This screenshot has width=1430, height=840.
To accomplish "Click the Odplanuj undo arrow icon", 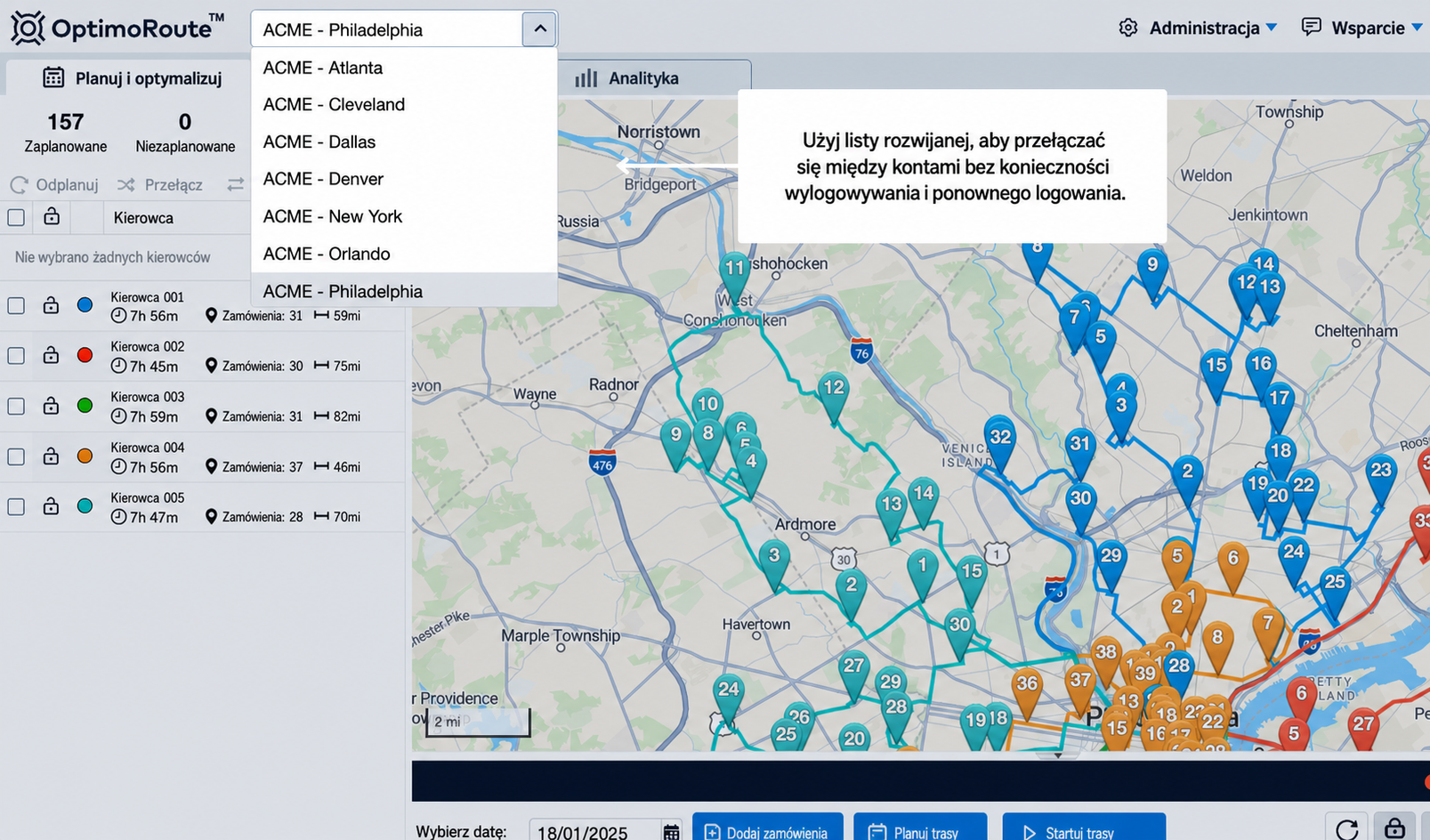I will click(x=19, y=185).
